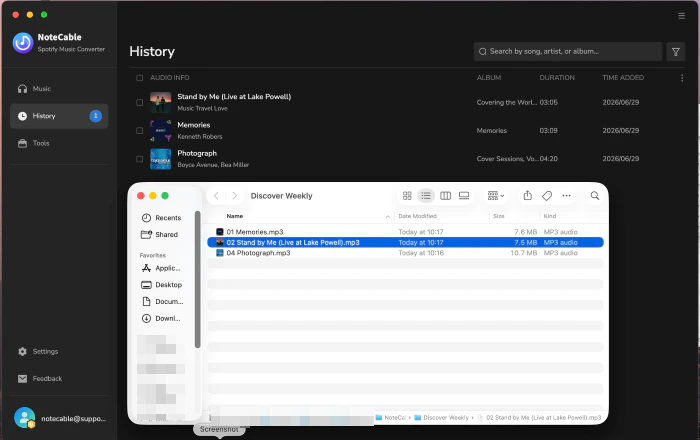
Task: Click the Stand by Me song title in History
Action: click(234, 97)
